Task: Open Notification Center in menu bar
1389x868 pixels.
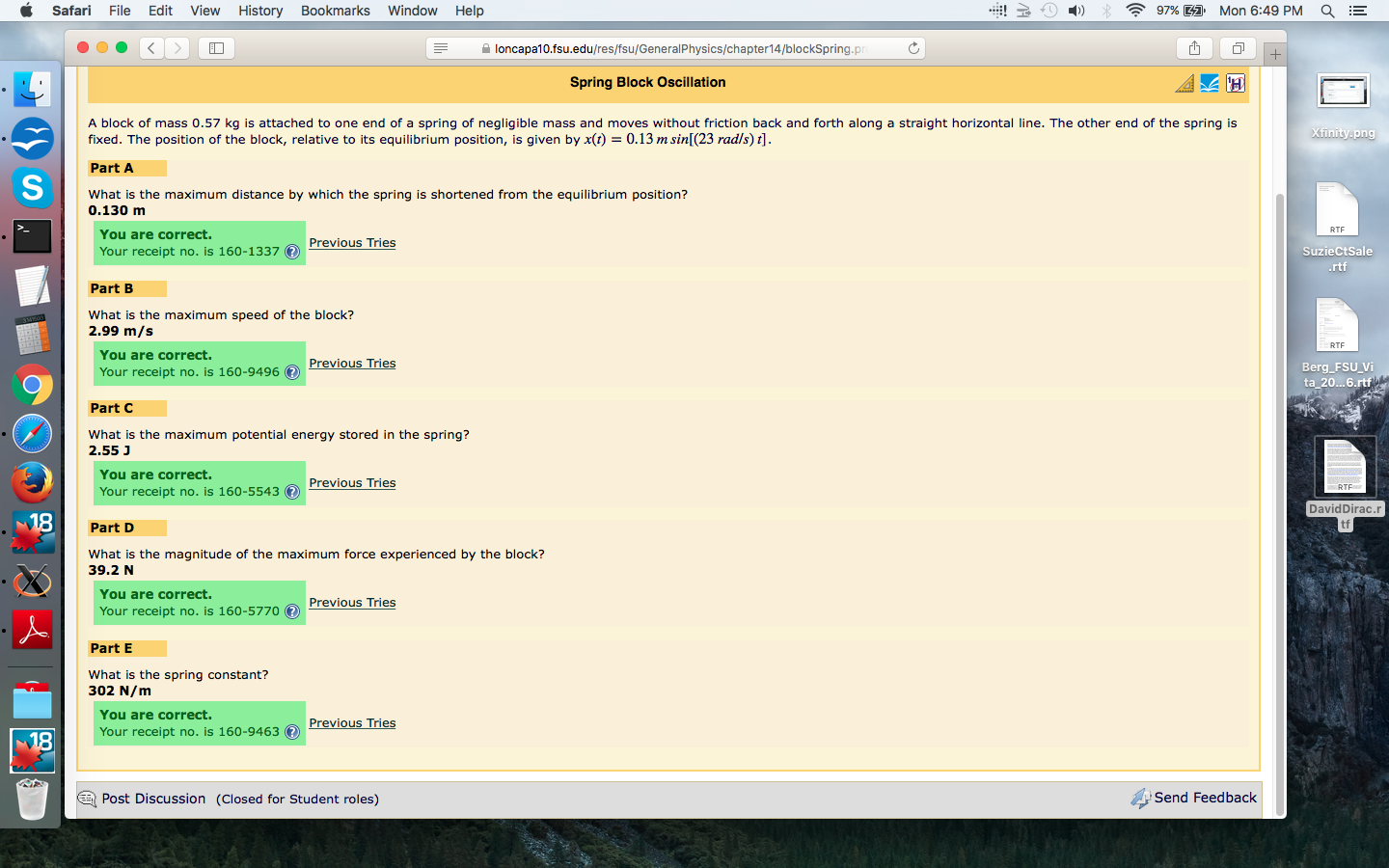Action: point(1358,11)
